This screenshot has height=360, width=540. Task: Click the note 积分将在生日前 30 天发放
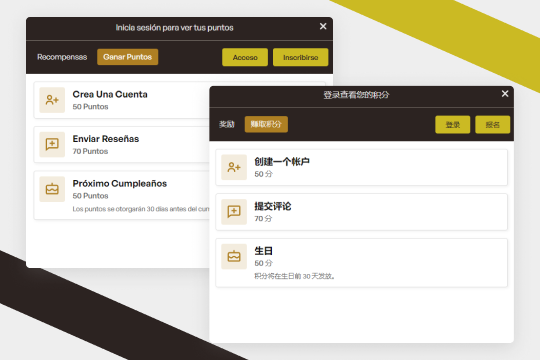295,276
